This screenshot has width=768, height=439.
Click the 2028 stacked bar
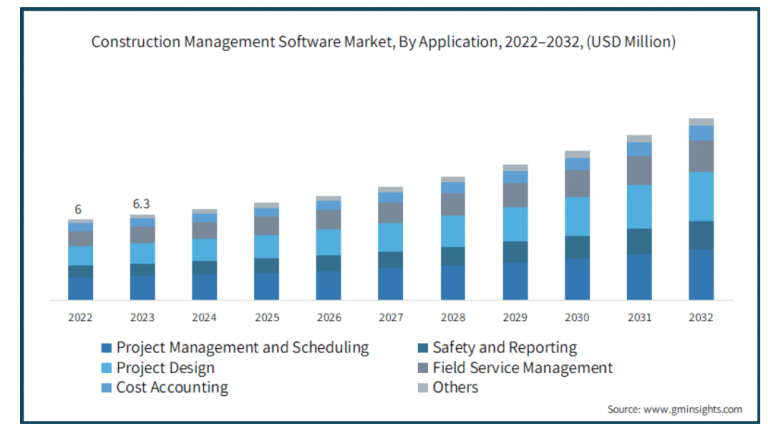(x=453, y=239)
